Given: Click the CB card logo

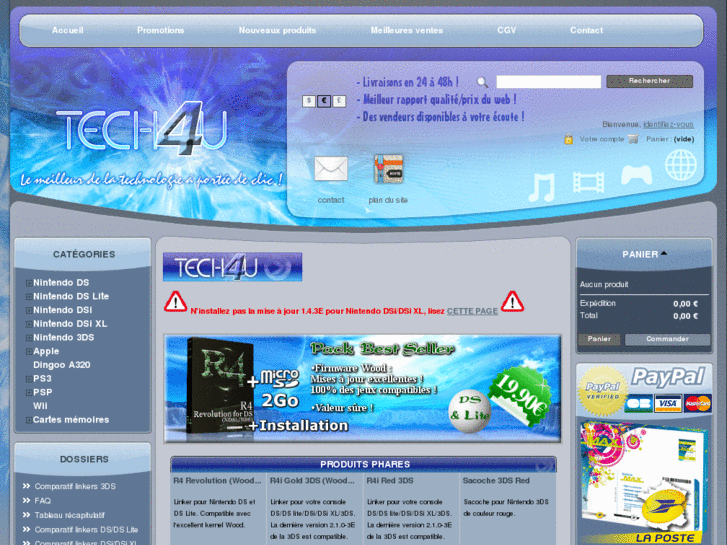Looking at the screenshot, I should (638, 404).
